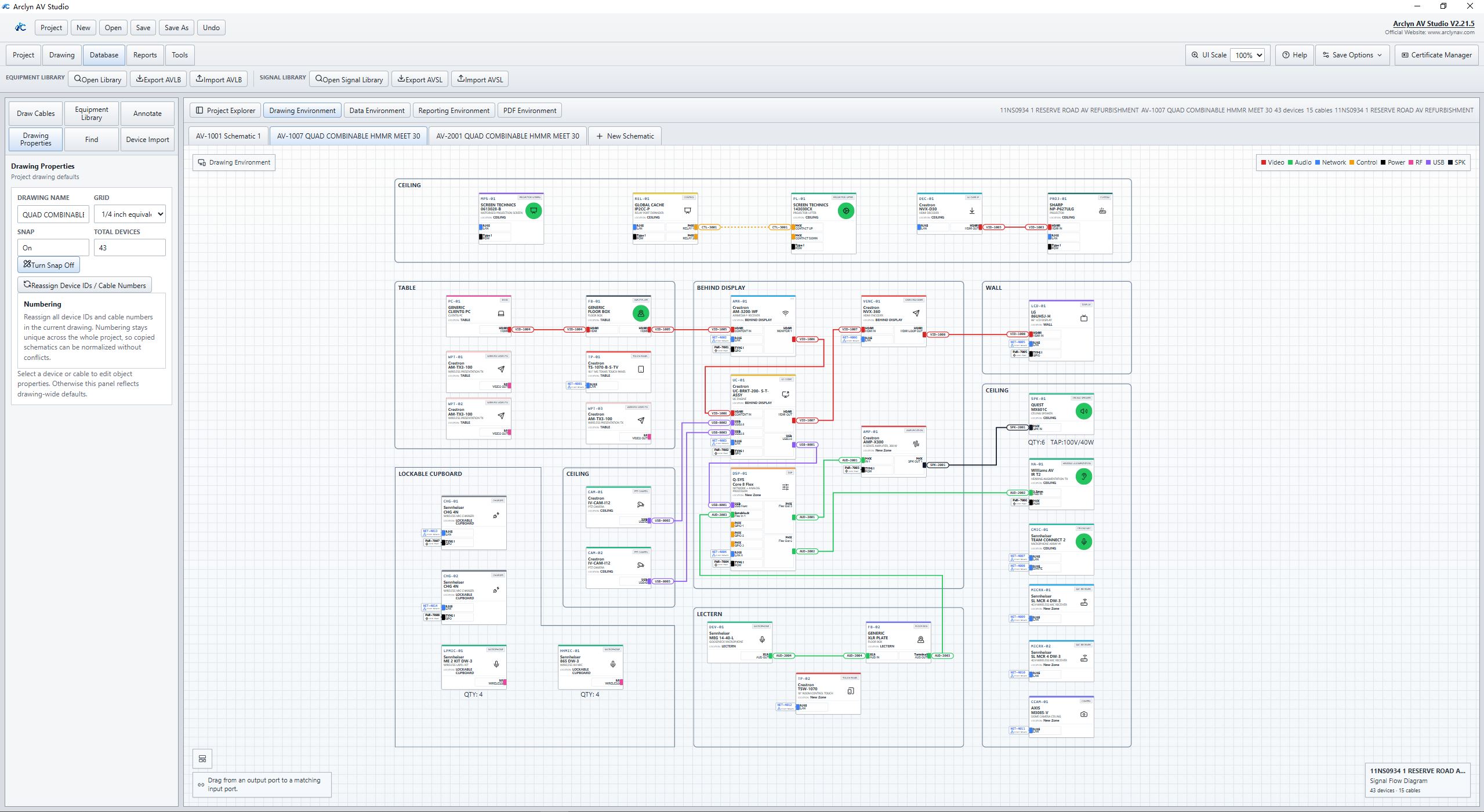
Task: Click the Arclyn logo icon in toolbar
Action: [20, 27]
